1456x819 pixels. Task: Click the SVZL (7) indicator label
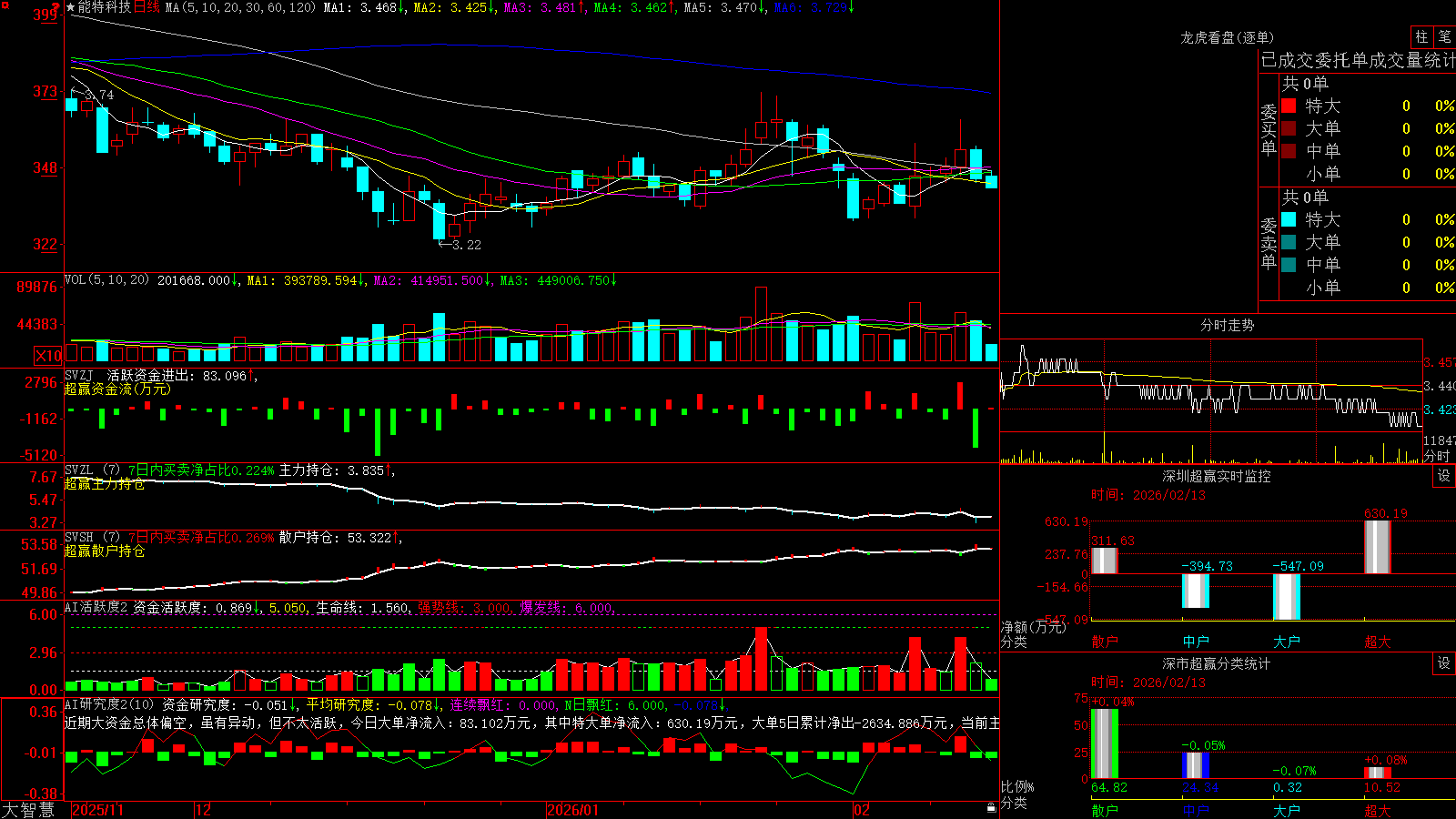coord(92,470)
